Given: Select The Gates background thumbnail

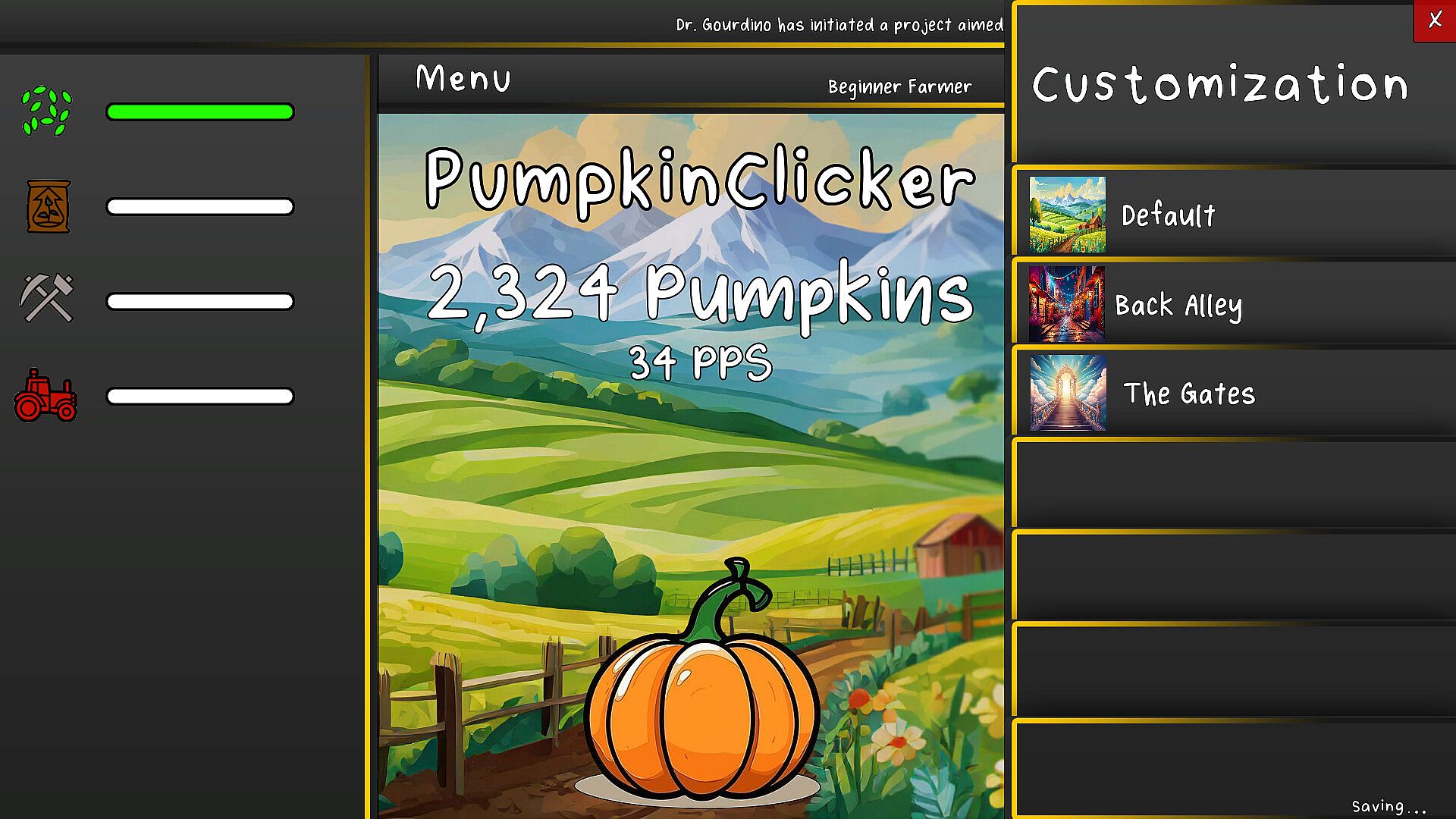Looking at the screenshot, I should click(x=1068, y=393).
